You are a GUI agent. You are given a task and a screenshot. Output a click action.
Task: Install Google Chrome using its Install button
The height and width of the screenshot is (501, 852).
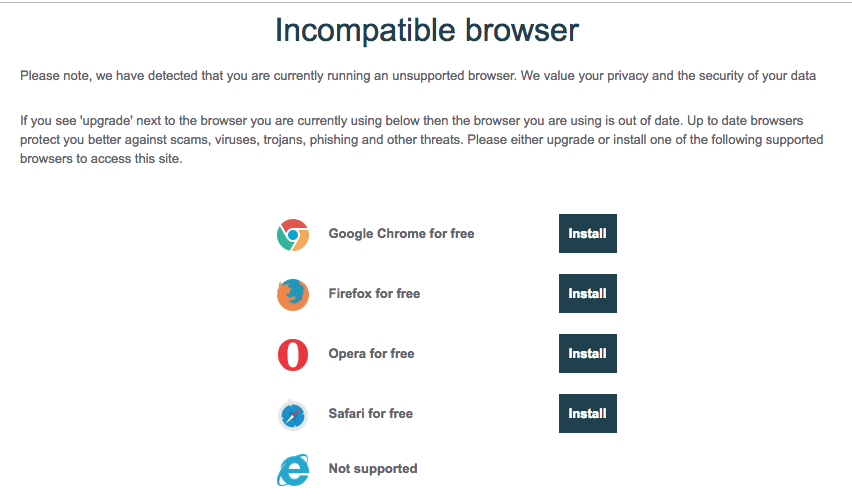pos(587,234)
